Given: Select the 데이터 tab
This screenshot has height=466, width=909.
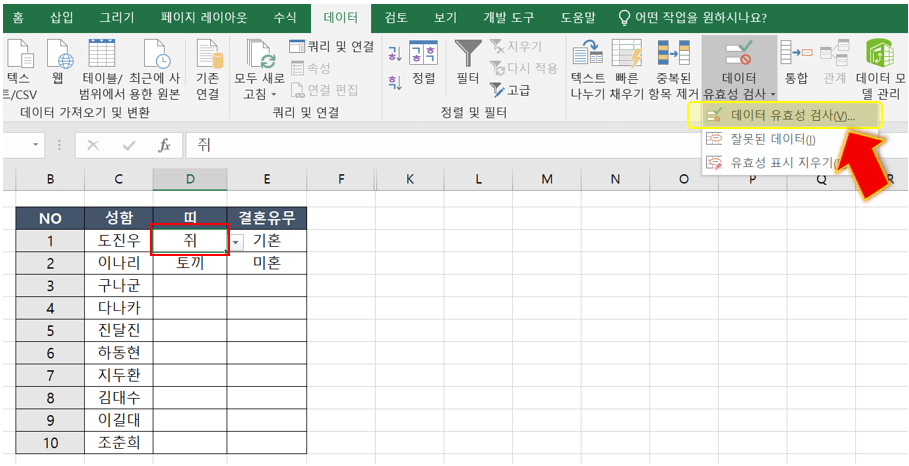Looking at the screenshot, I should click(x=340, y=17).
